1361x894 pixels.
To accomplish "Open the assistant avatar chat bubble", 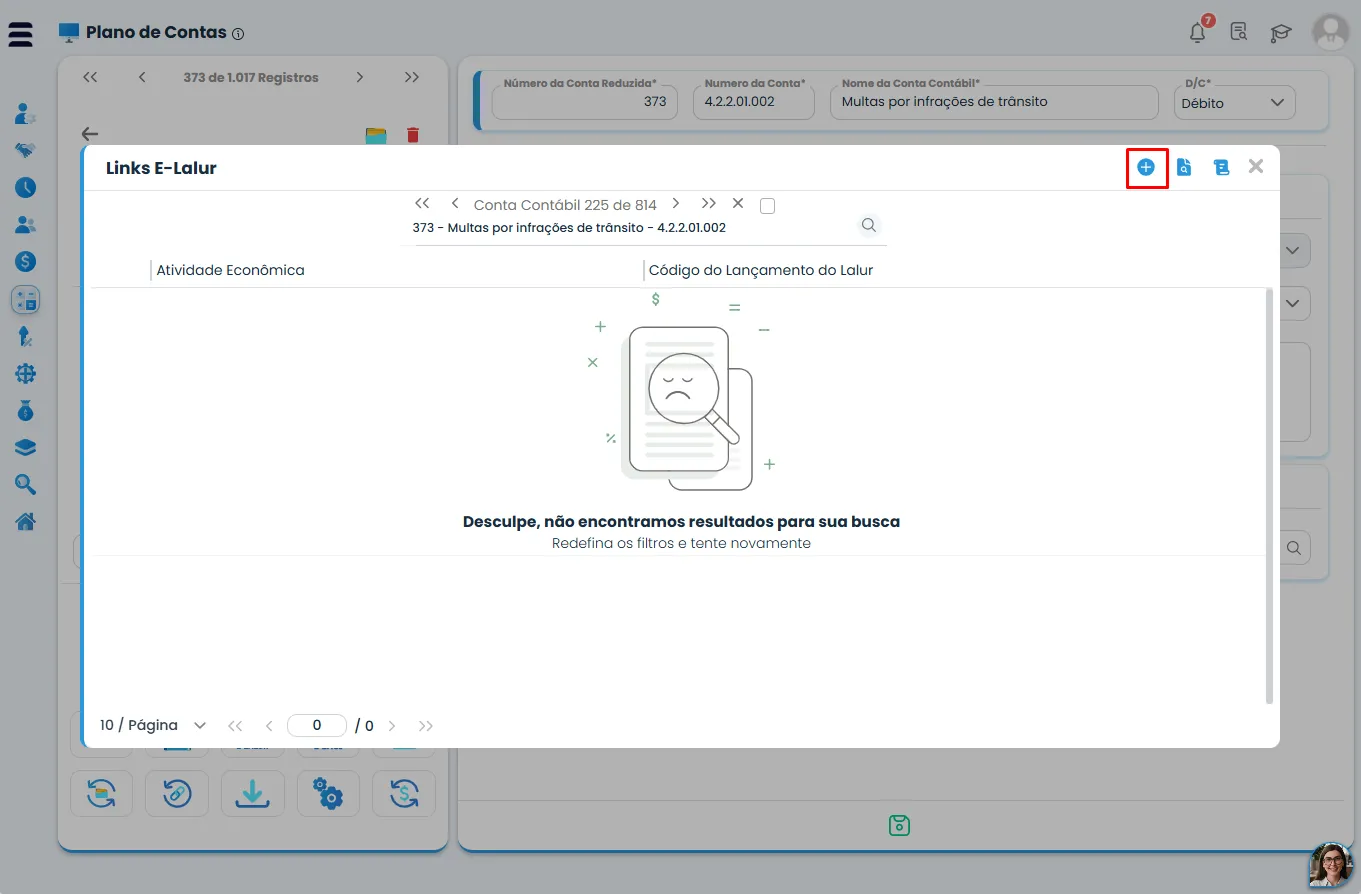I will (x=1332, y=866).
